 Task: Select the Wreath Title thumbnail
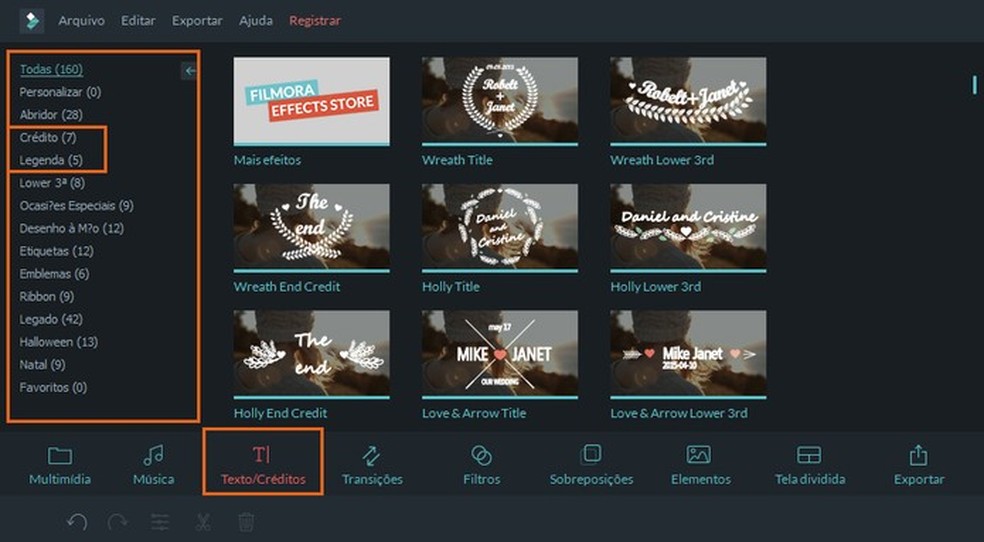(500, 101)
